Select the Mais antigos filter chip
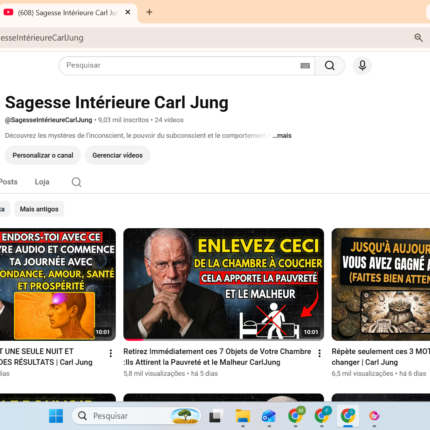430x430 pixels. pyautogui.click(x=39, y=209)
